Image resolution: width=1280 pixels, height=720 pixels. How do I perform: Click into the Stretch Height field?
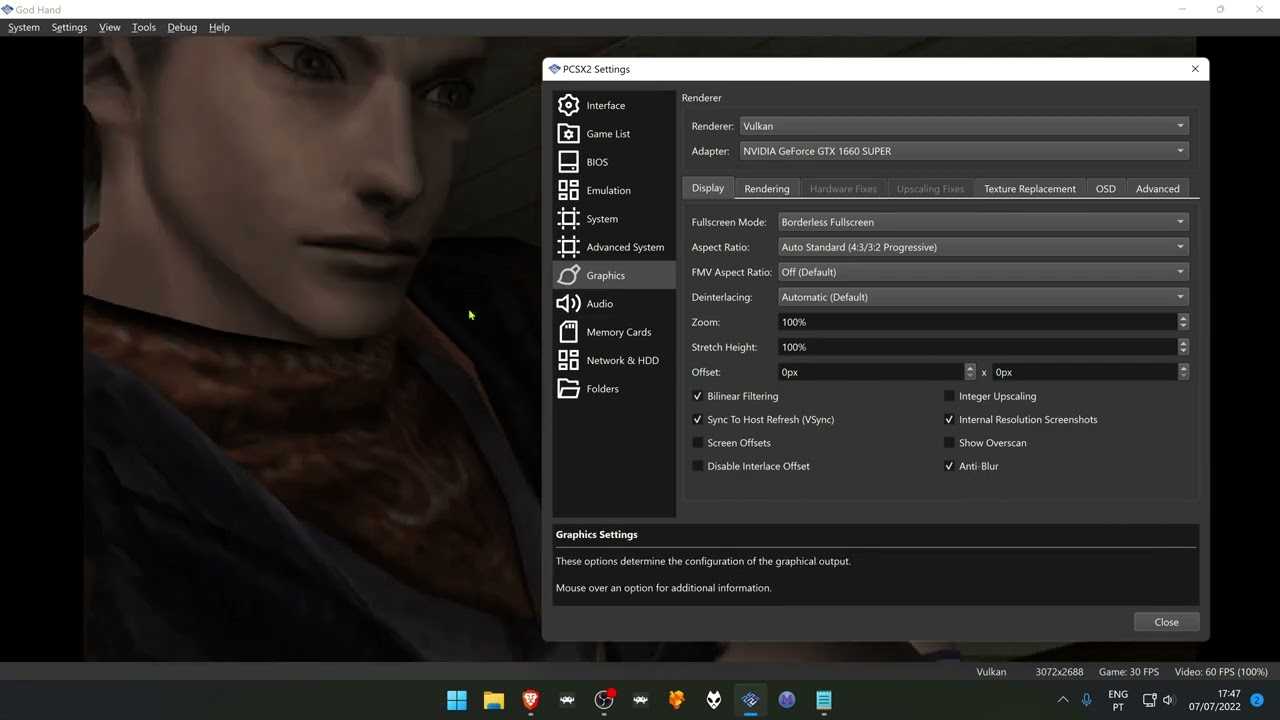click(x=978, y=347)
